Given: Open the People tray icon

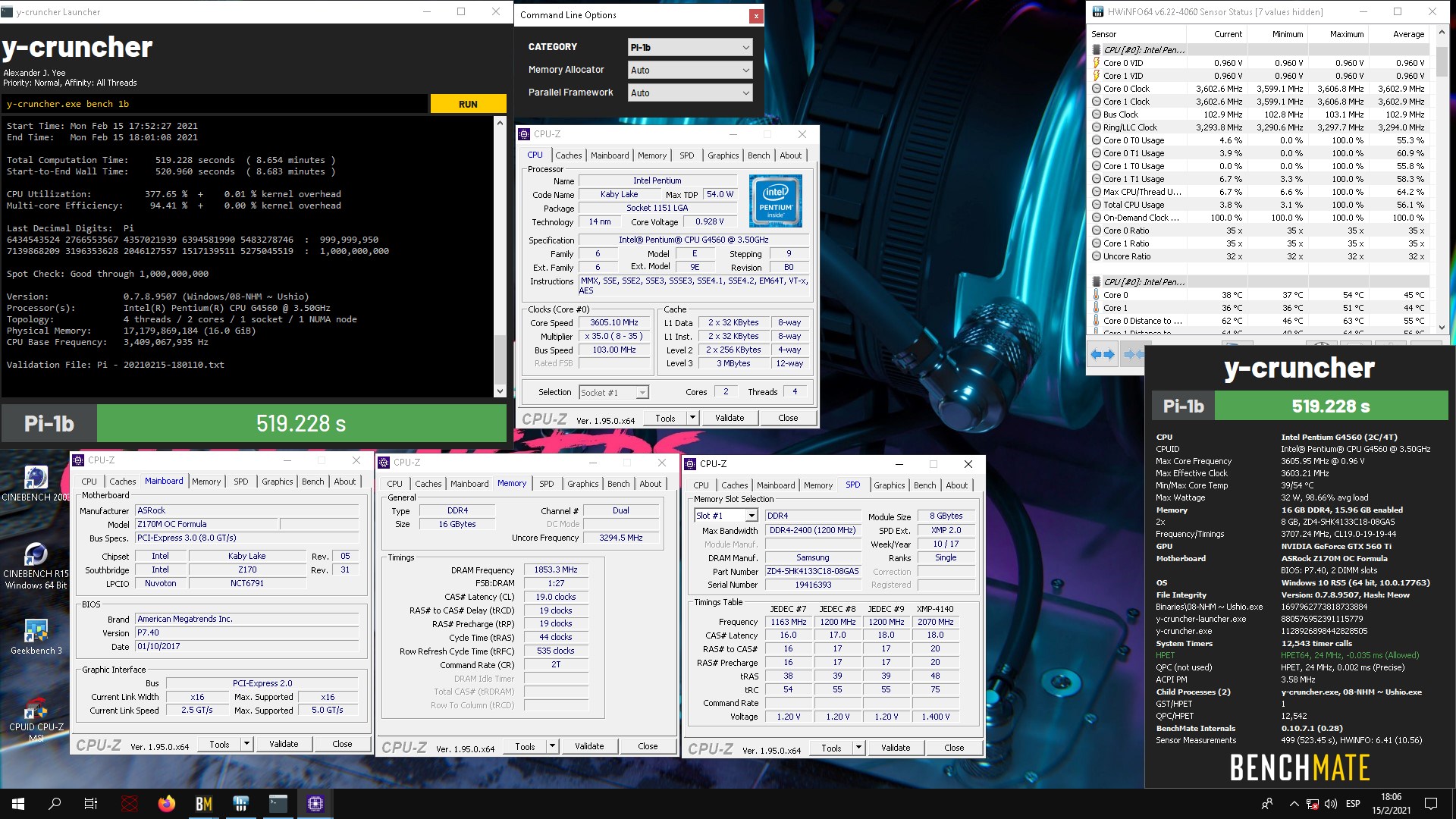Looking at the screenshot, I should coord(1267,804).
